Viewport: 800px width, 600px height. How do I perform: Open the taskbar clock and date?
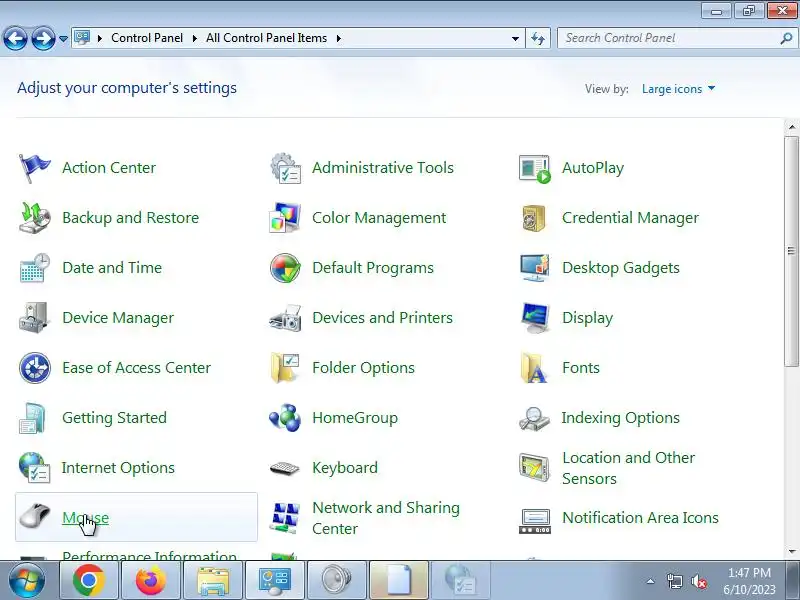click(x=749, y=581)
